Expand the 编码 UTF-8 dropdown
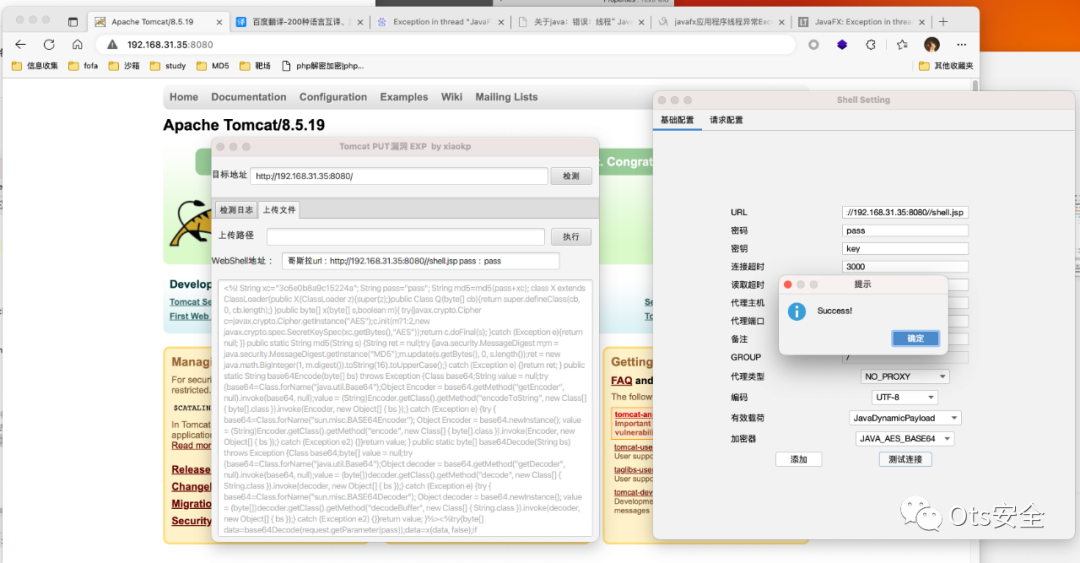 904,398
